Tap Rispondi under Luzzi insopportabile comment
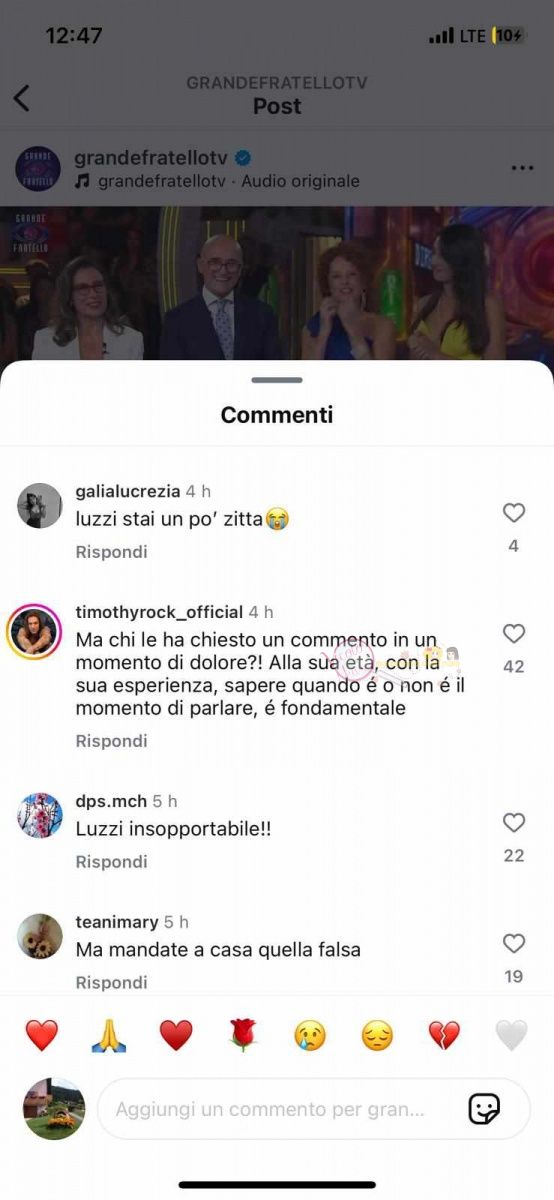This screenshot has width=554, height=1200. 111,862
